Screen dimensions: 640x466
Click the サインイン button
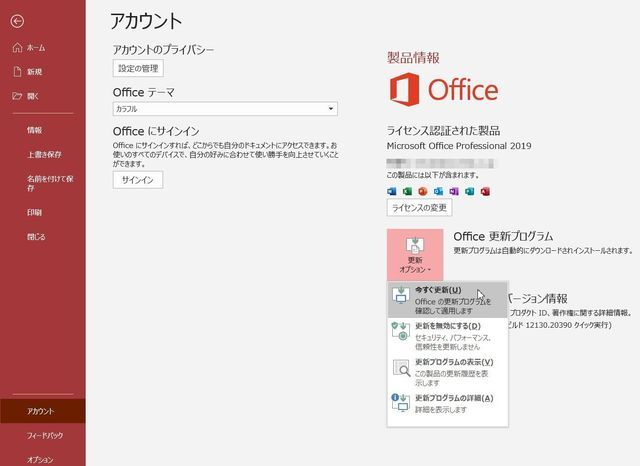pos(138,180)
